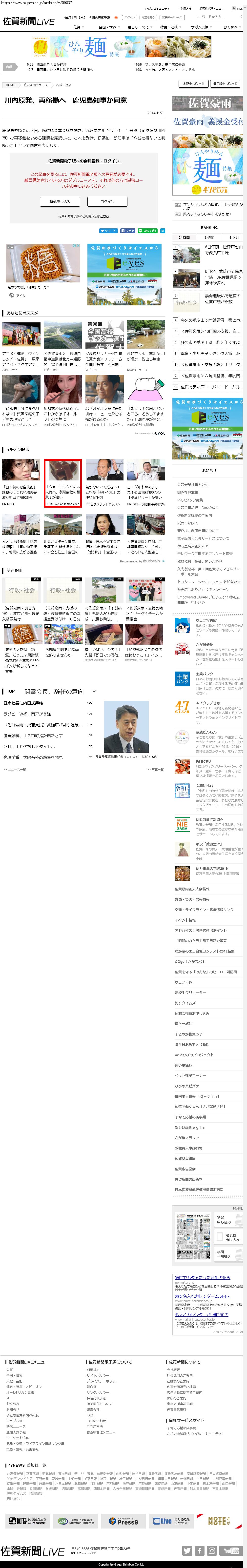Focus the キーワードを入力 search field
Viewport: 247px width, 1568px height.
pyautogui.click(x=215, y=17)
